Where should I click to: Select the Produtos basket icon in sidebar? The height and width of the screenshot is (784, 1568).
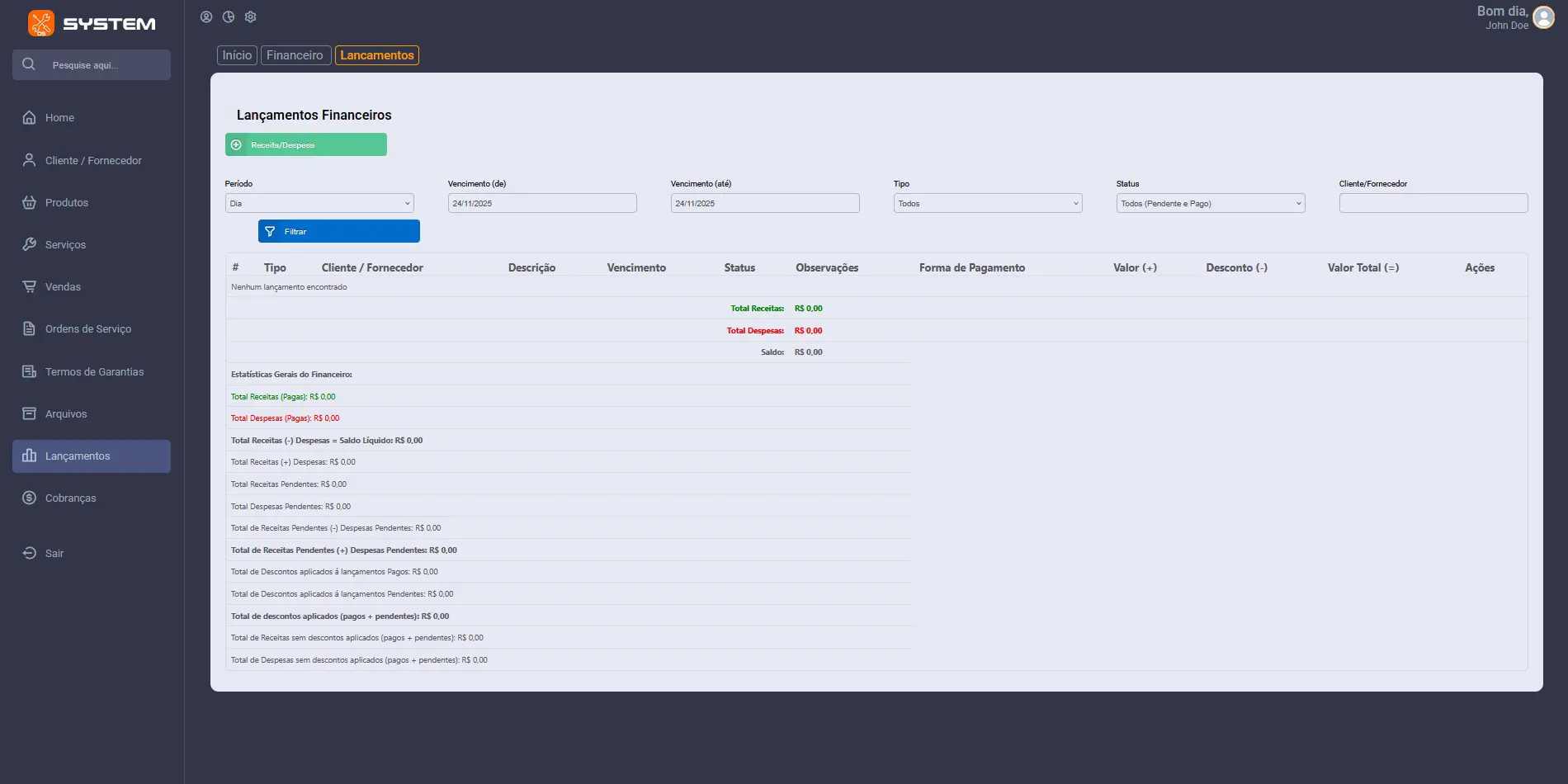[x=28, y=202]
